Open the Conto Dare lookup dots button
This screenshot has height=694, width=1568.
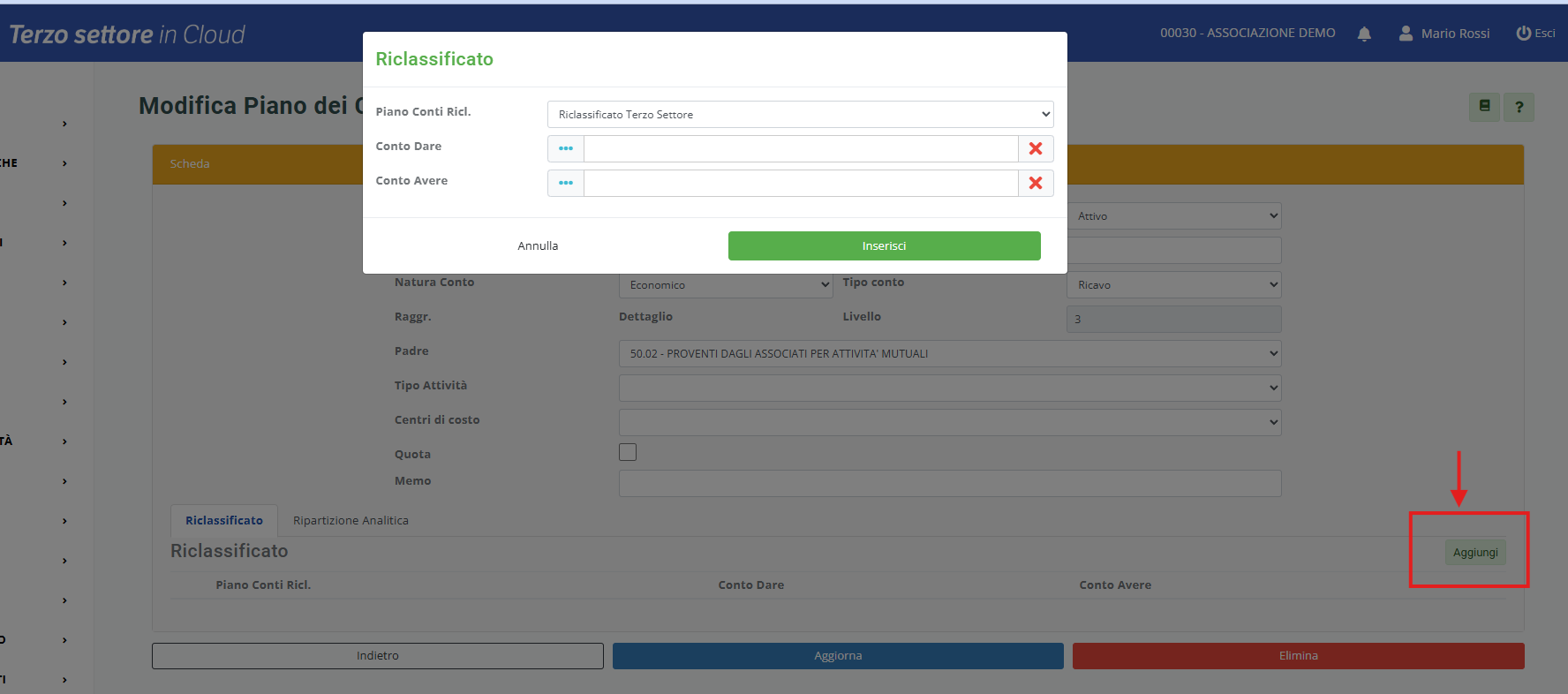click(566, 148)
